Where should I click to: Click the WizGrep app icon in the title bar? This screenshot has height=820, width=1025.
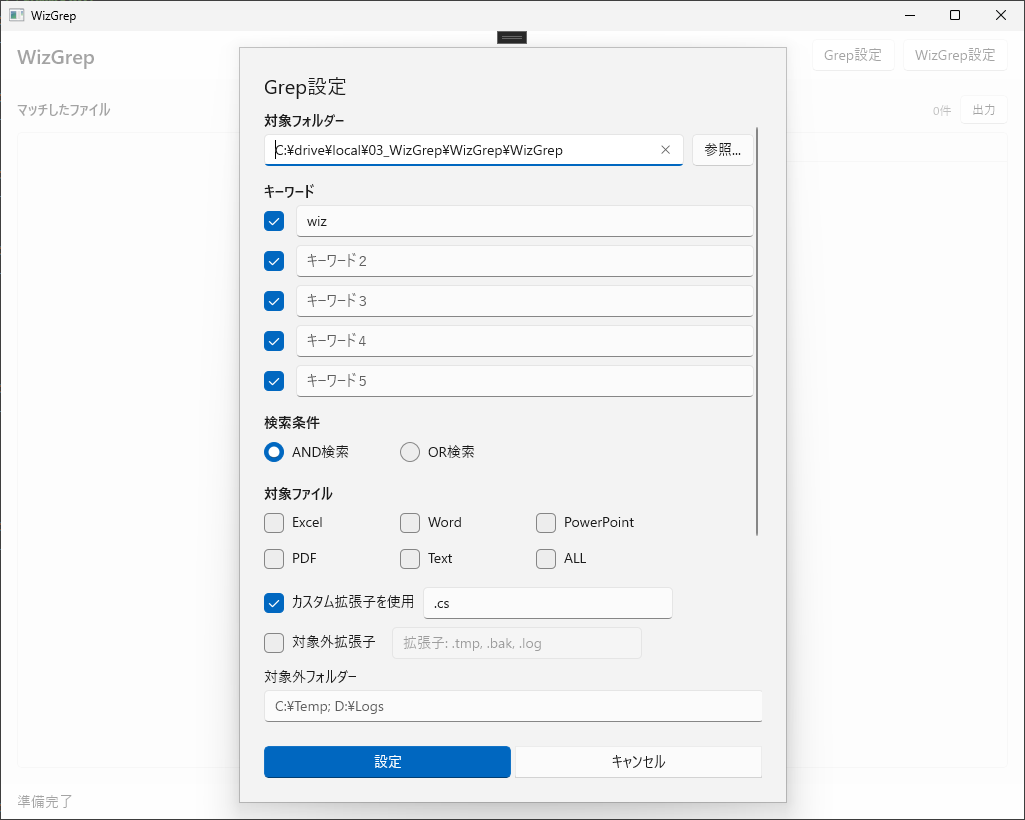click(x=16, y=15)
